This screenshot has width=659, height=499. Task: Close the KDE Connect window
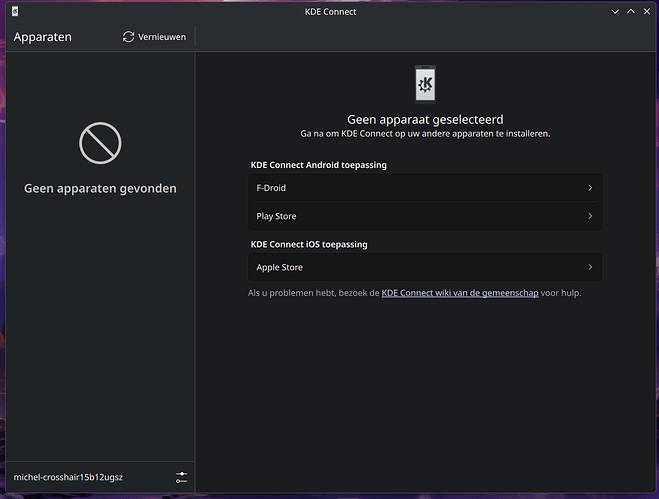[647, 12]
